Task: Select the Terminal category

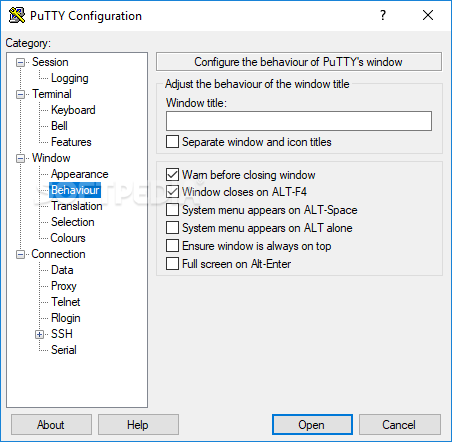Action: click(x=52, y=94)
